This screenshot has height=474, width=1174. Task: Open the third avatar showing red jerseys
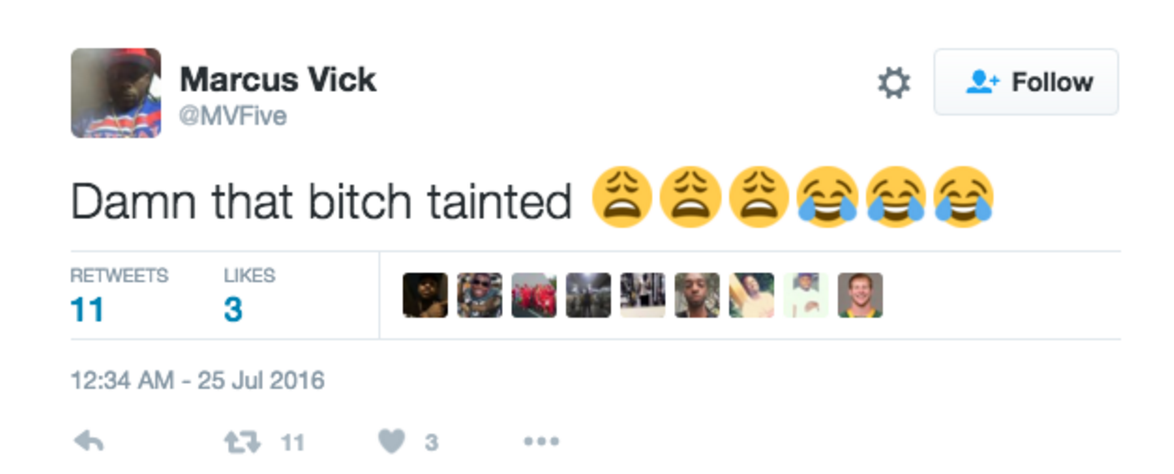pyautogui.click(x=534, y=295)
